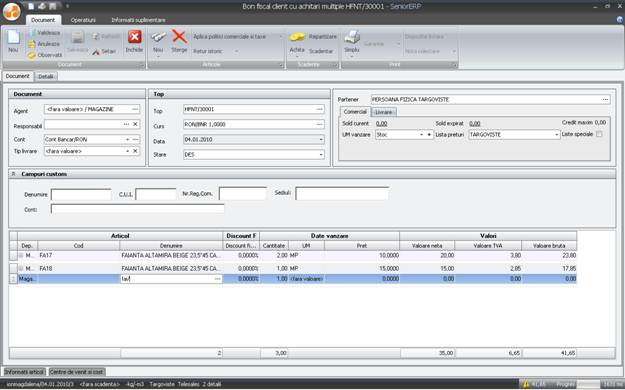This screenshot has width=625, height=390.
Task: Open the Stare DES dropdown
Action: click(x=321, y=154)
